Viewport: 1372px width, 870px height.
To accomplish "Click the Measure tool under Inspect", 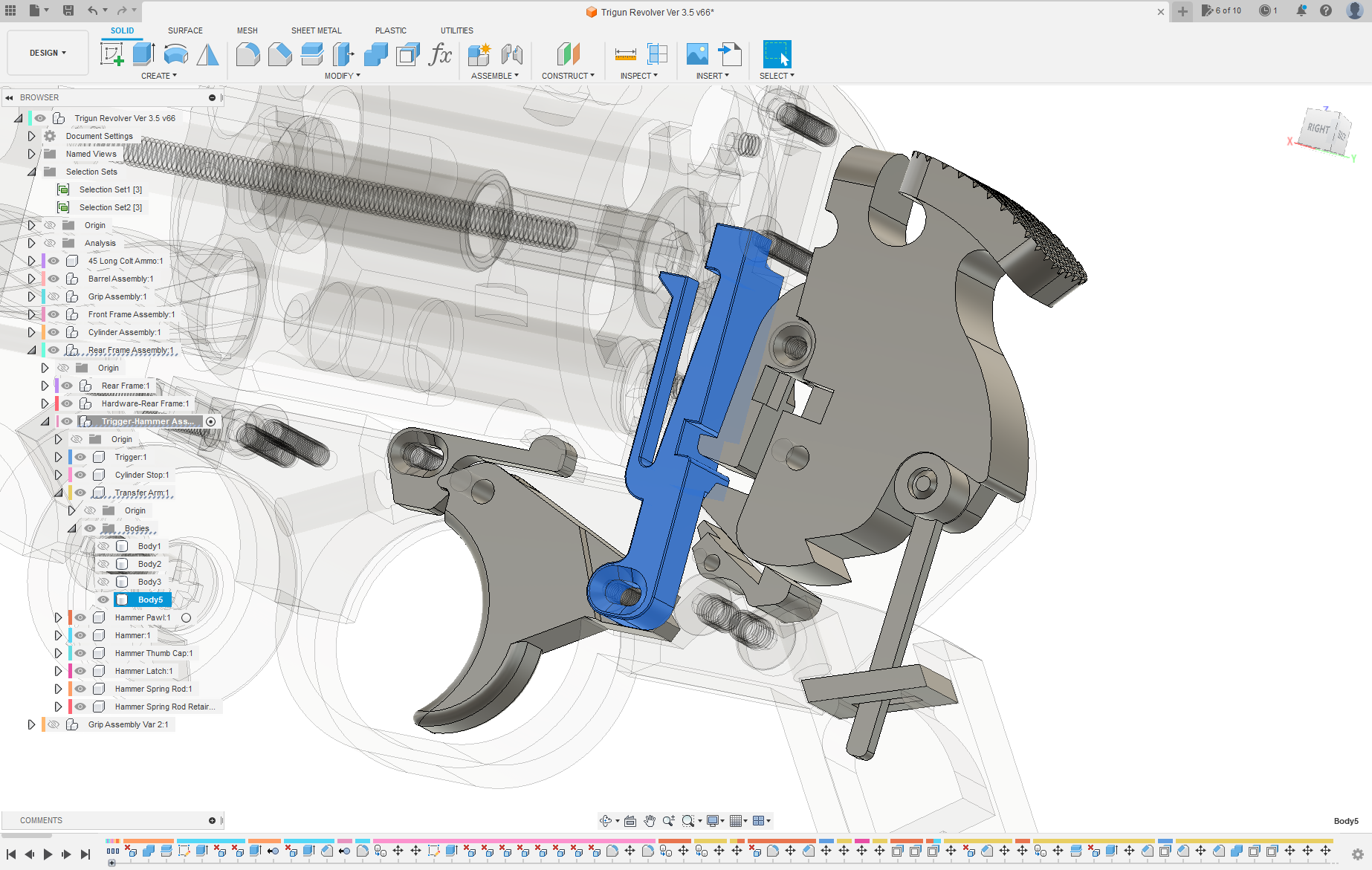I will pos(625,54).
